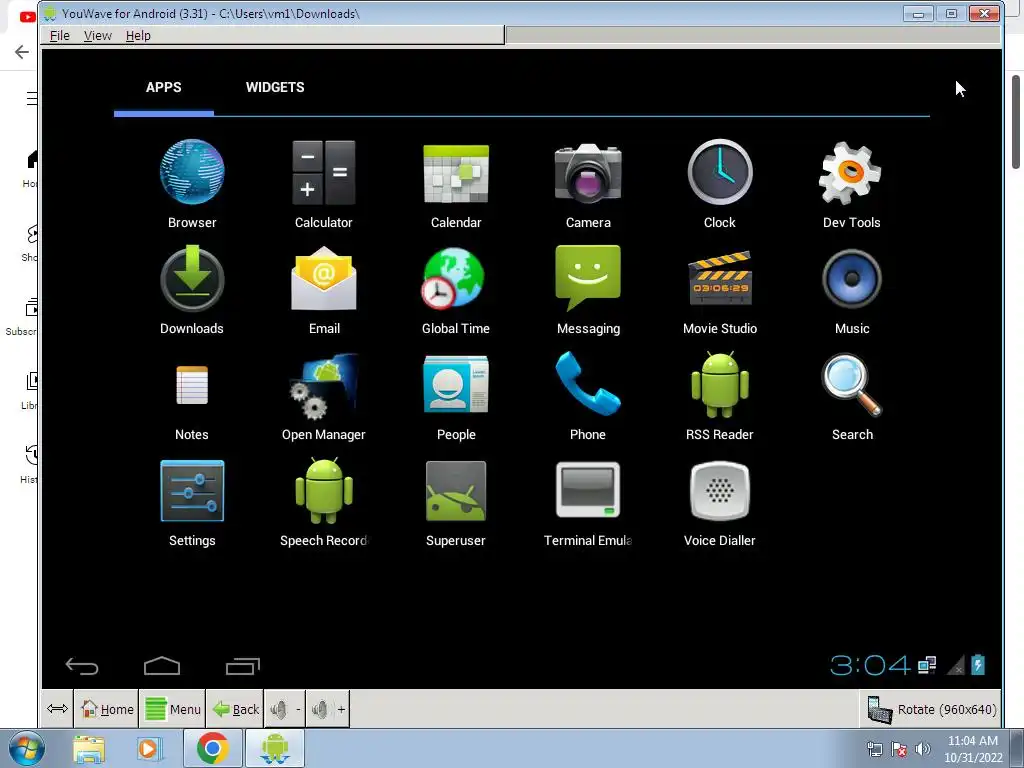Open the View menu
Image resolution: width=1024 pixels, height=768 pixels.
(97, 36)
